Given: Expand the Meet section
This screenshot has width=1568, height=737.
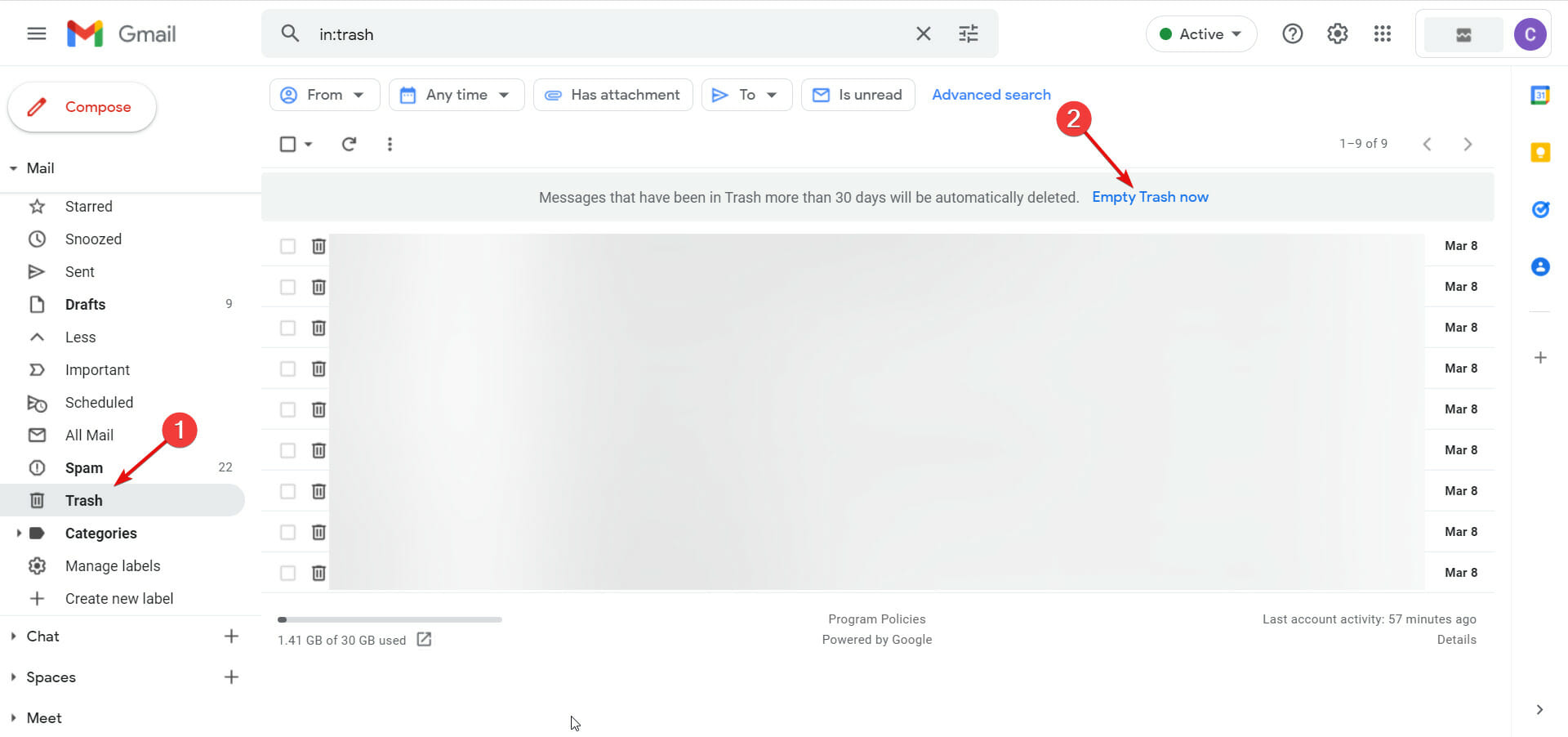Looking at the screenshot, I should click(x=13, y=717).
